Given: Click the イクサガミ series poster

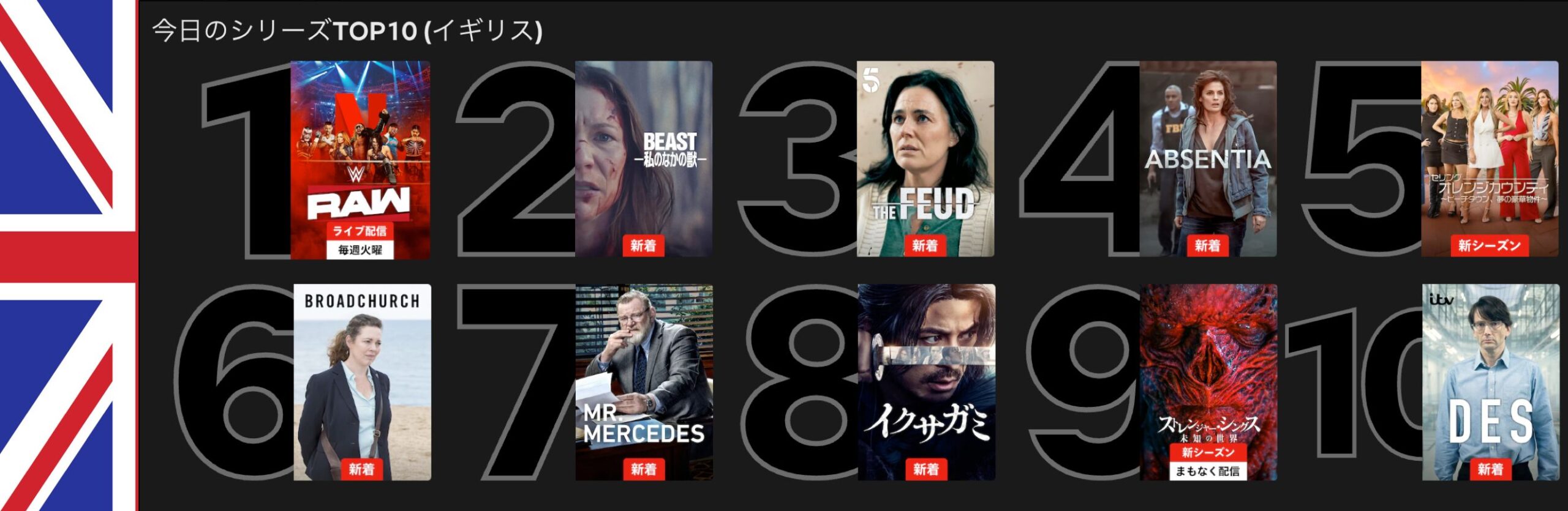Looking at the screenshot, I should point(927,382).
